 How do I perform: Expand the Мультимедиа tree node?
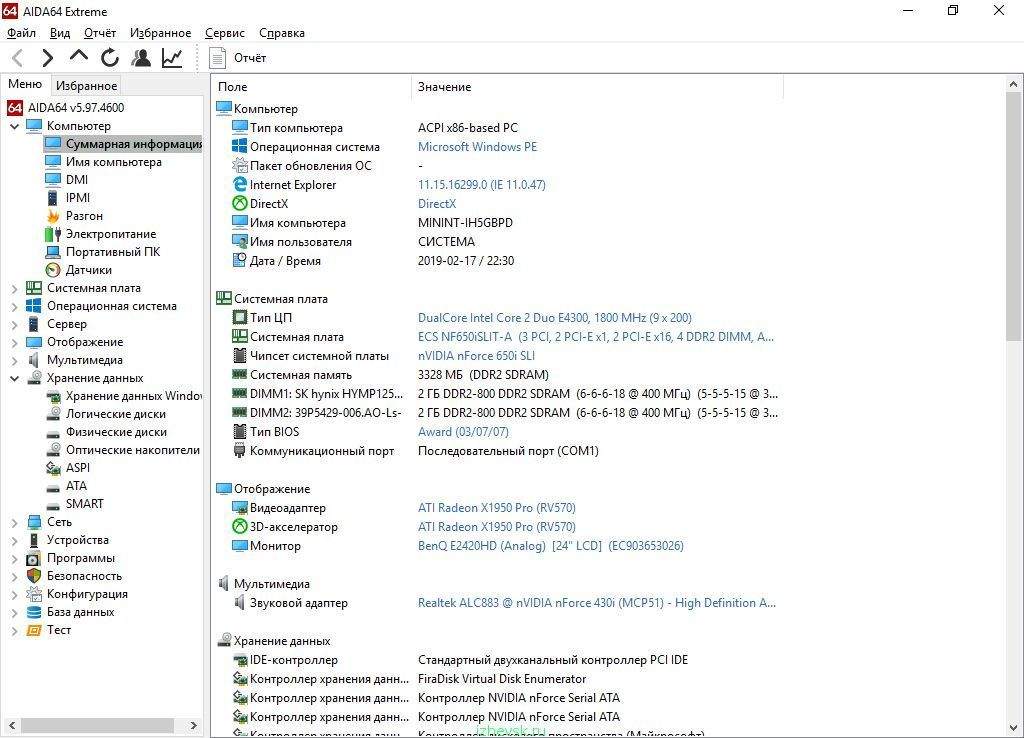[x=14, y=360]
